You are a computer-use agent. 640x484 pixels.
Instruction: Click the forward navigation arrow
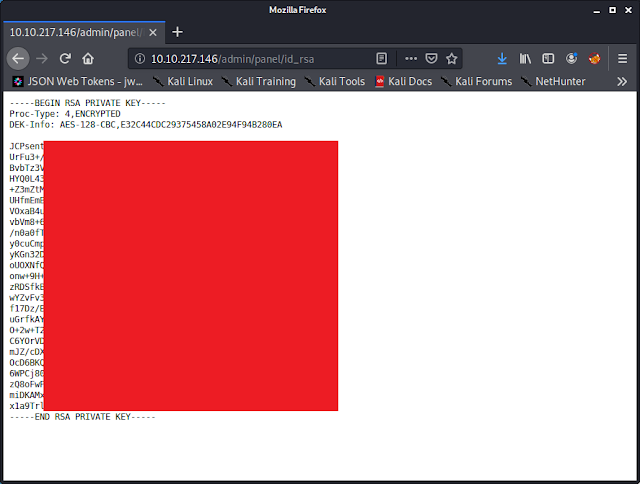pyautogui.click(x=42, y=59)
